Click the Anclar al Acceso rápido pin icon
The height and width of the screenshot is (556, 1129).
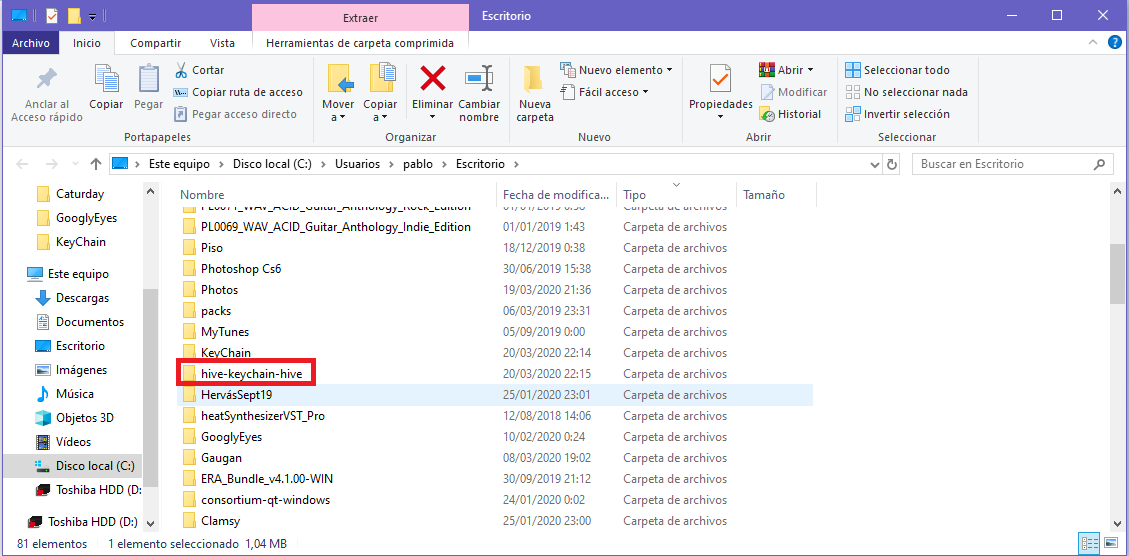(47, 79)
